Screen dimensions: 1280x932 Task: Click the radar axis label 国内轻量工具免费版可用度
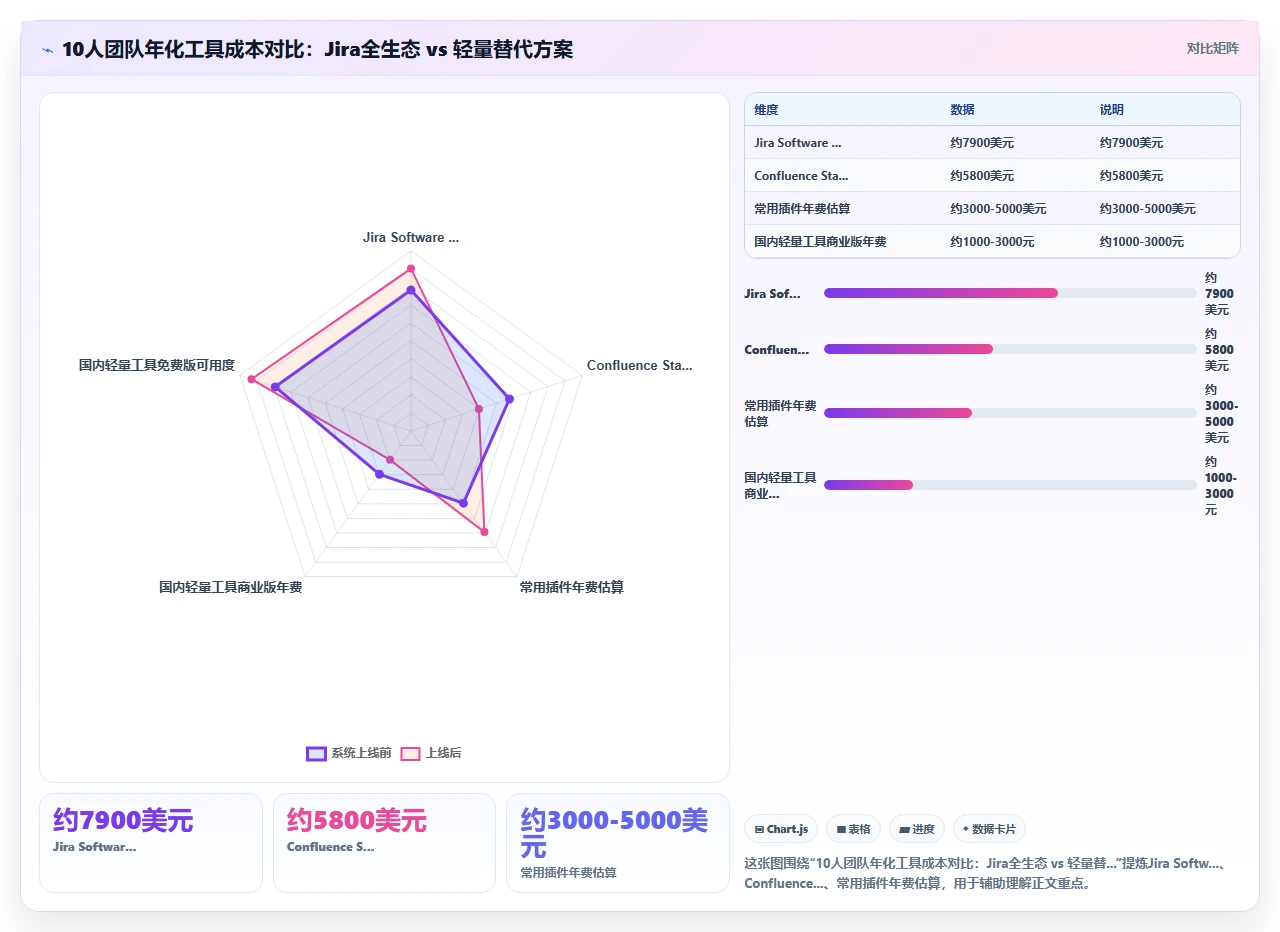(157, 366)
